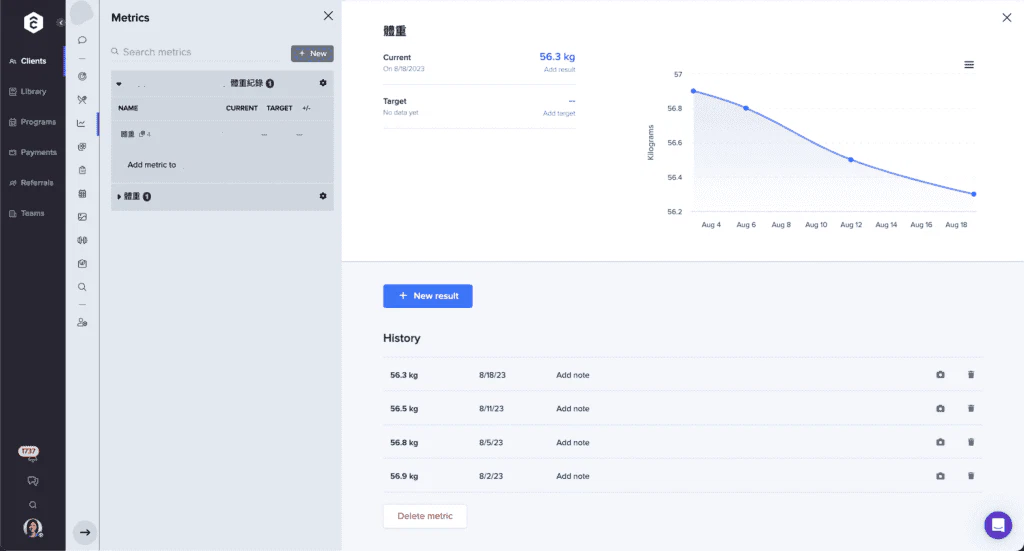Click camera icon for 56.3 kg entry
This screenshot has width=1024, height=551.
coord(940,375)
